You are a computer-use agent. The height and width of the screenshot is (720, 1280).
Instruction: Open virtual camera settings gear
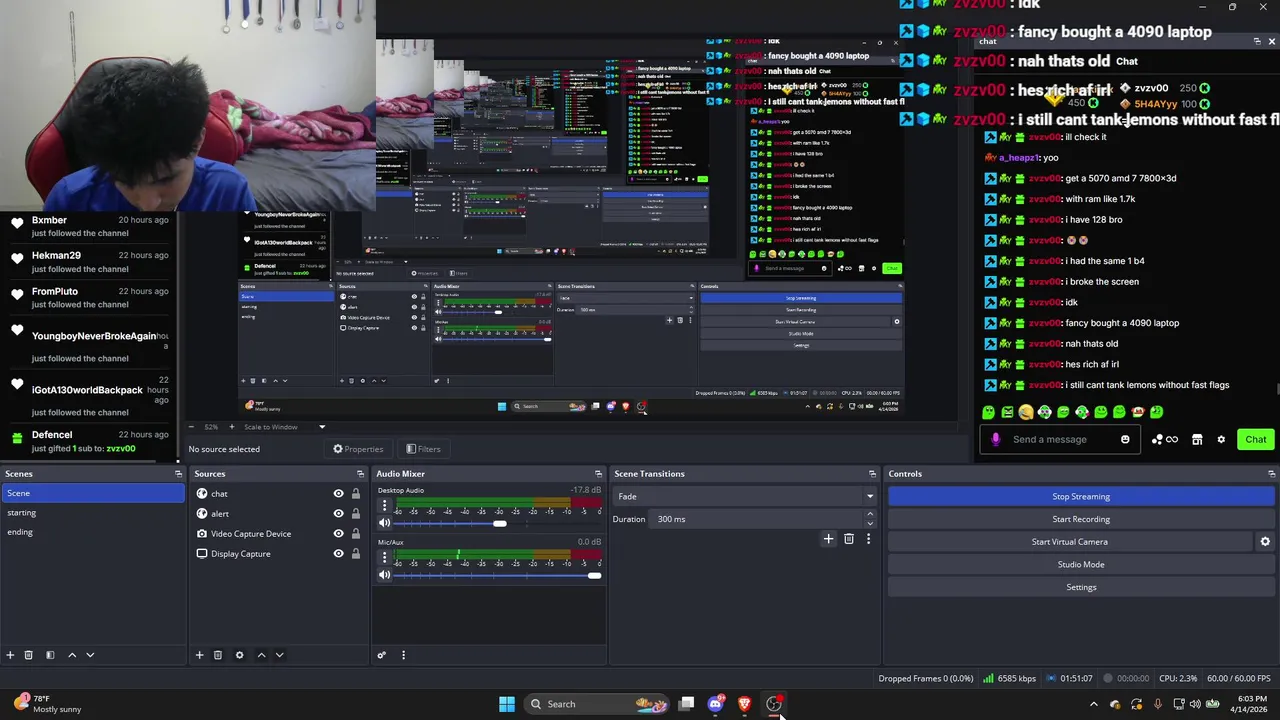(x=1265, y=542)
